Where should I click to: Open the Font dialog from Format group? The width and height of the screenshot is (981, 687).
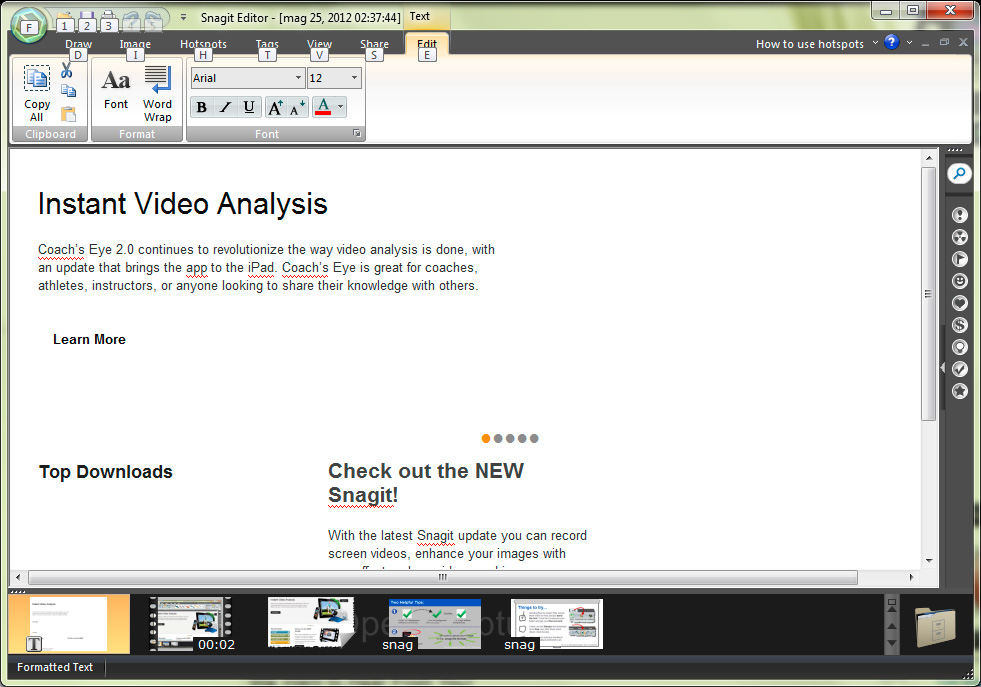116,90
